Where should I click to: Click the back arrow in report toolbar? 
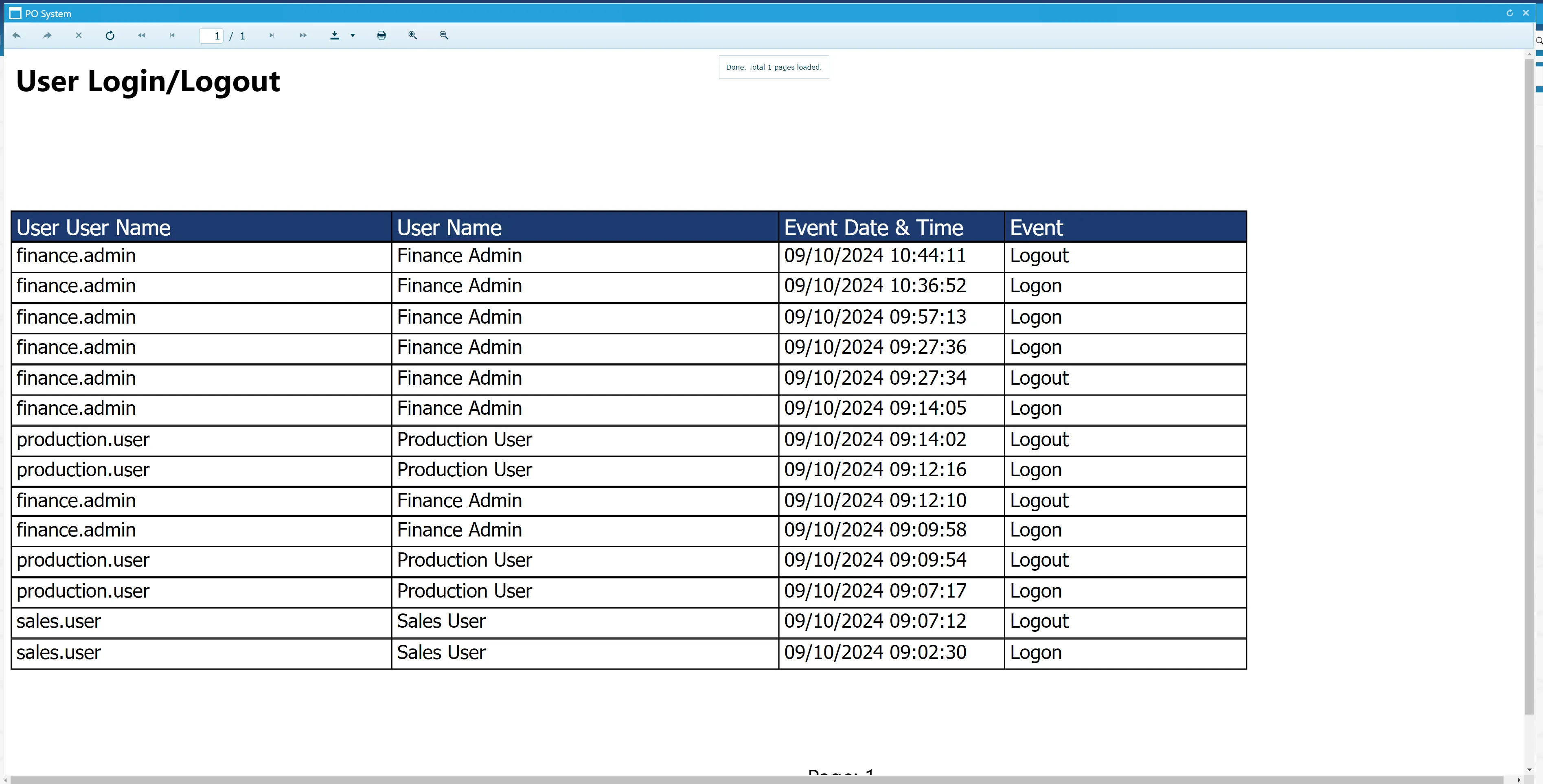pos(17,35)
